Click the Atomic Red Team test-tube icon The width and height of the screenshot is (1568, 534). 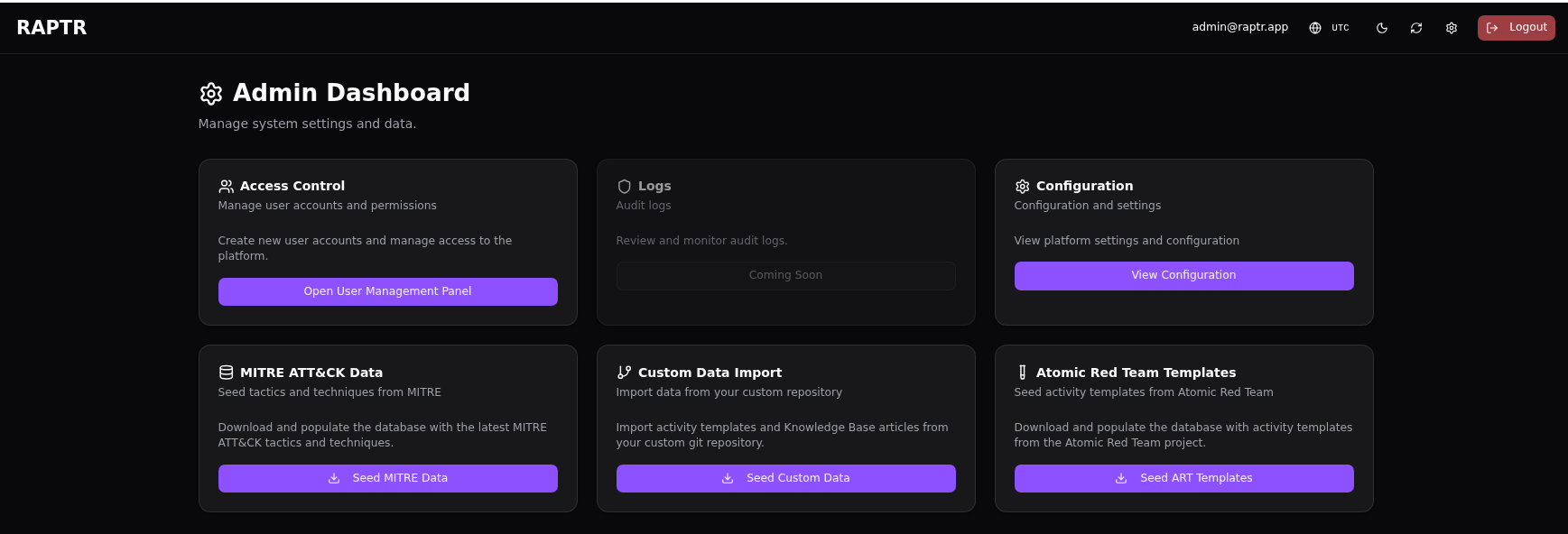[1022, 373]
